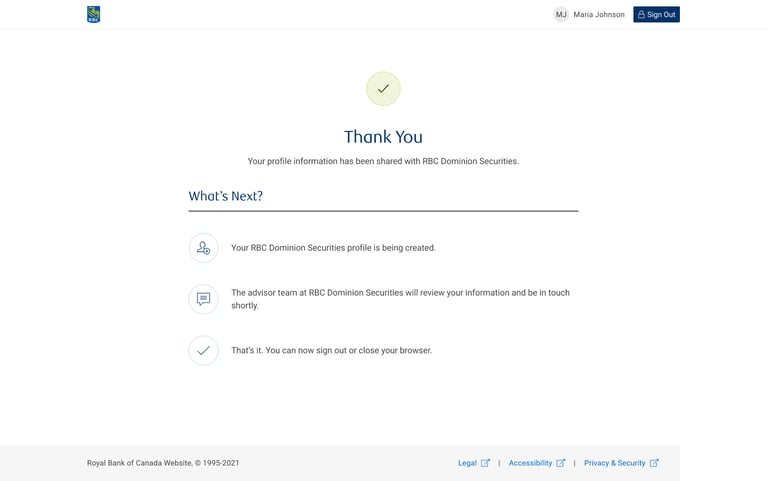The image size is (768, 481).
Task: Open the Legal footer link
Action: click(467, 463)
